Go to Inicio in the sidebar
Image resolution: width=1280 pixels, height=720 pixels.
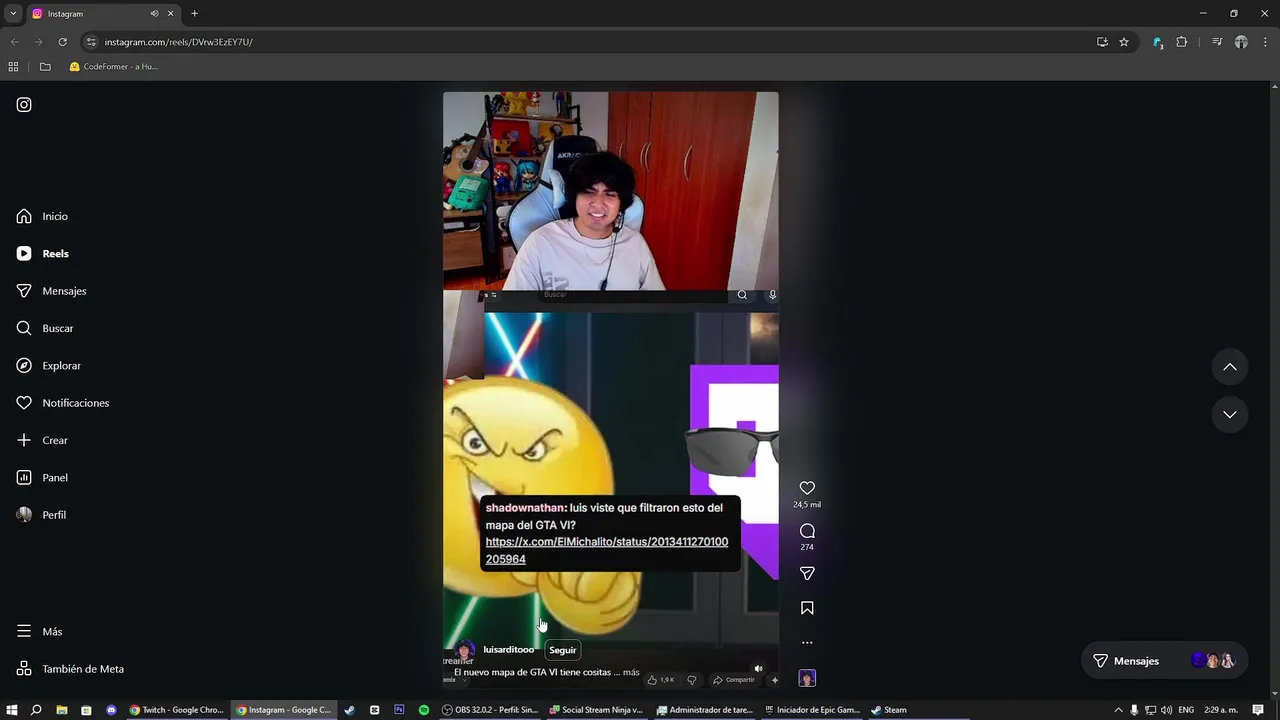click(x=42, y=216)
